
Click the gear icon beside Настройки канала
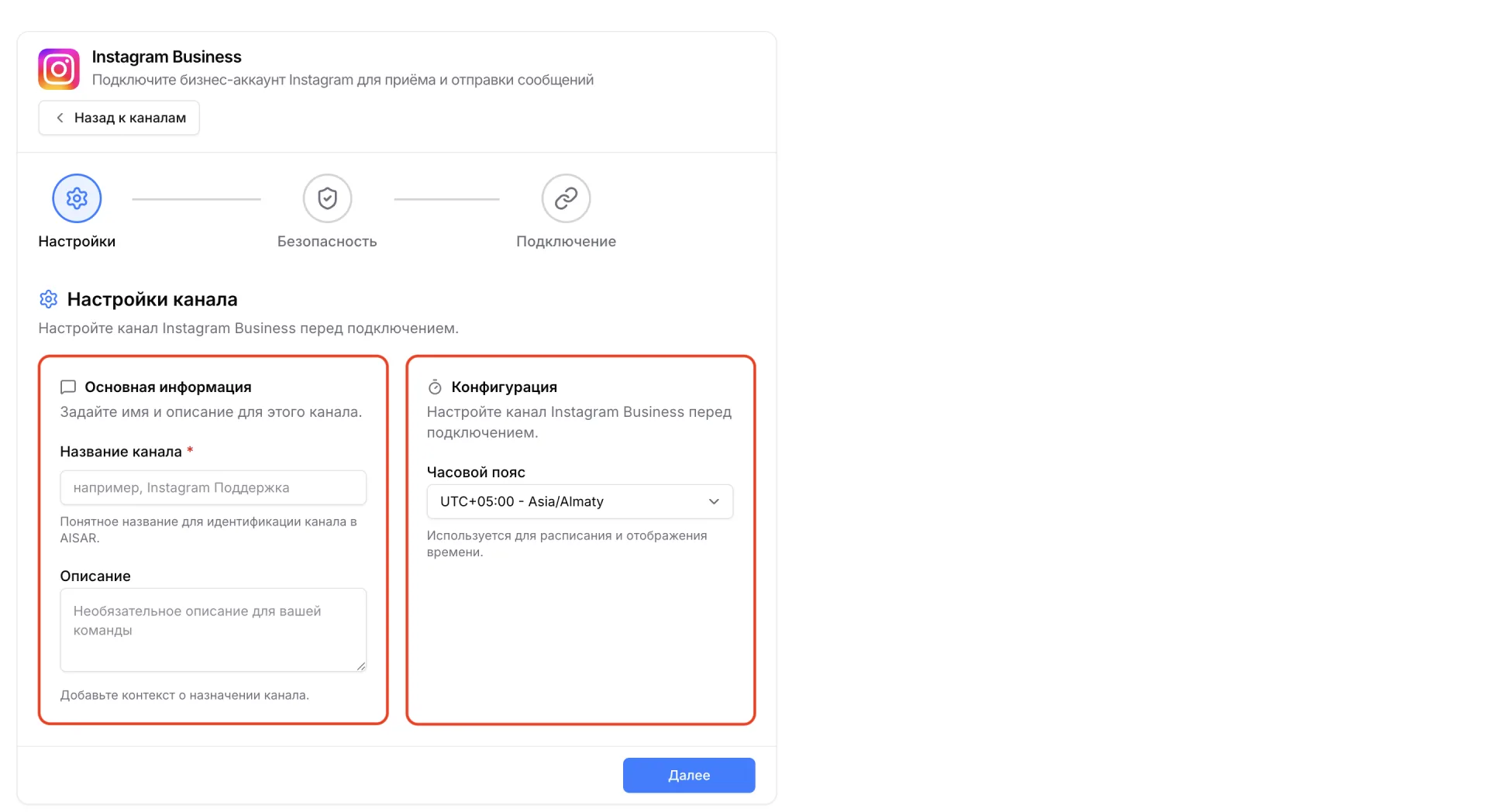coord(48,299)
